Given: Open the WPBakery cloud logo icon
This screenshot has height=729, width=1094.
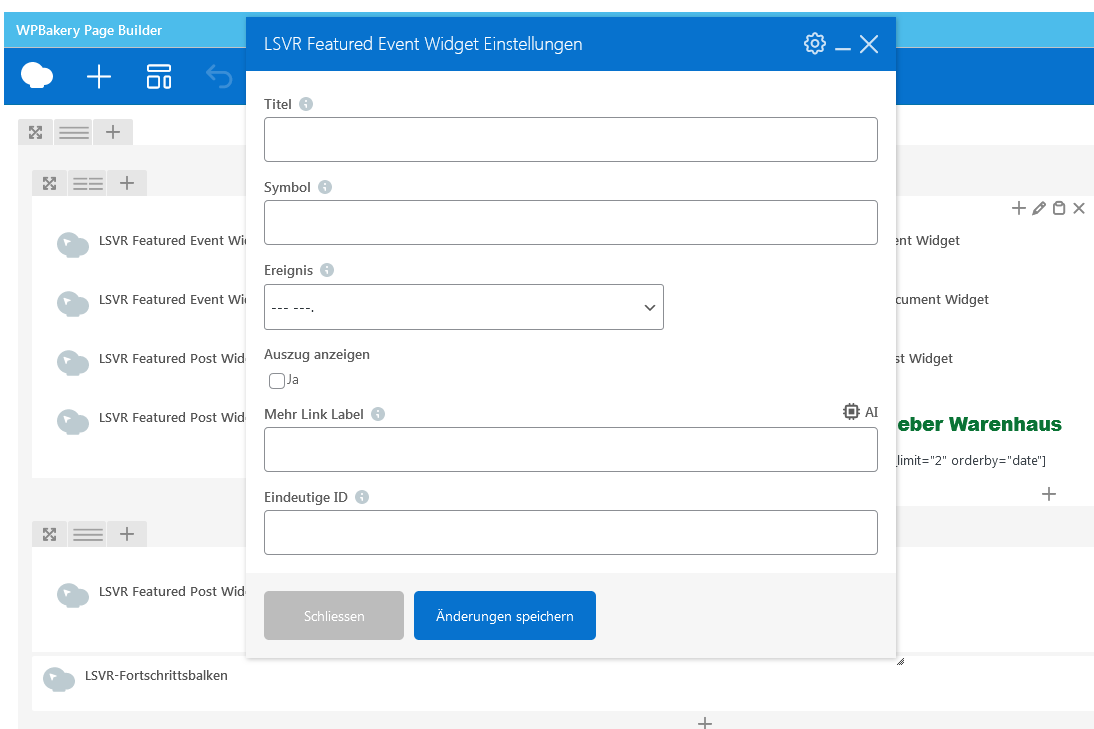Looking at the screenshot, I should [x=37, y=75].
